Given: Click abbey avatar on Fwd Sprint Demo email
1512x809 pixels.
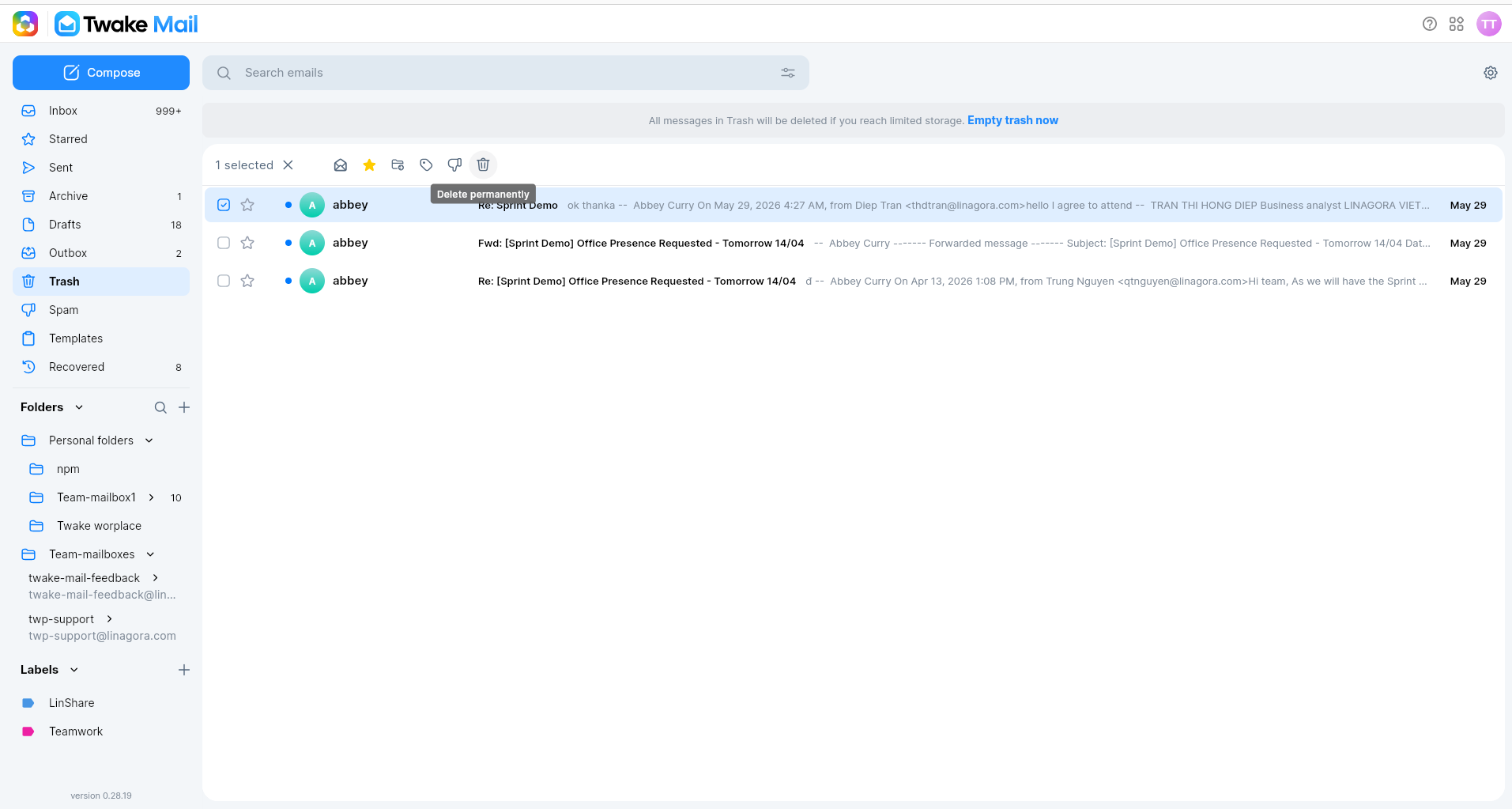Looking at the screenshot, I should [x=312, y=243].
